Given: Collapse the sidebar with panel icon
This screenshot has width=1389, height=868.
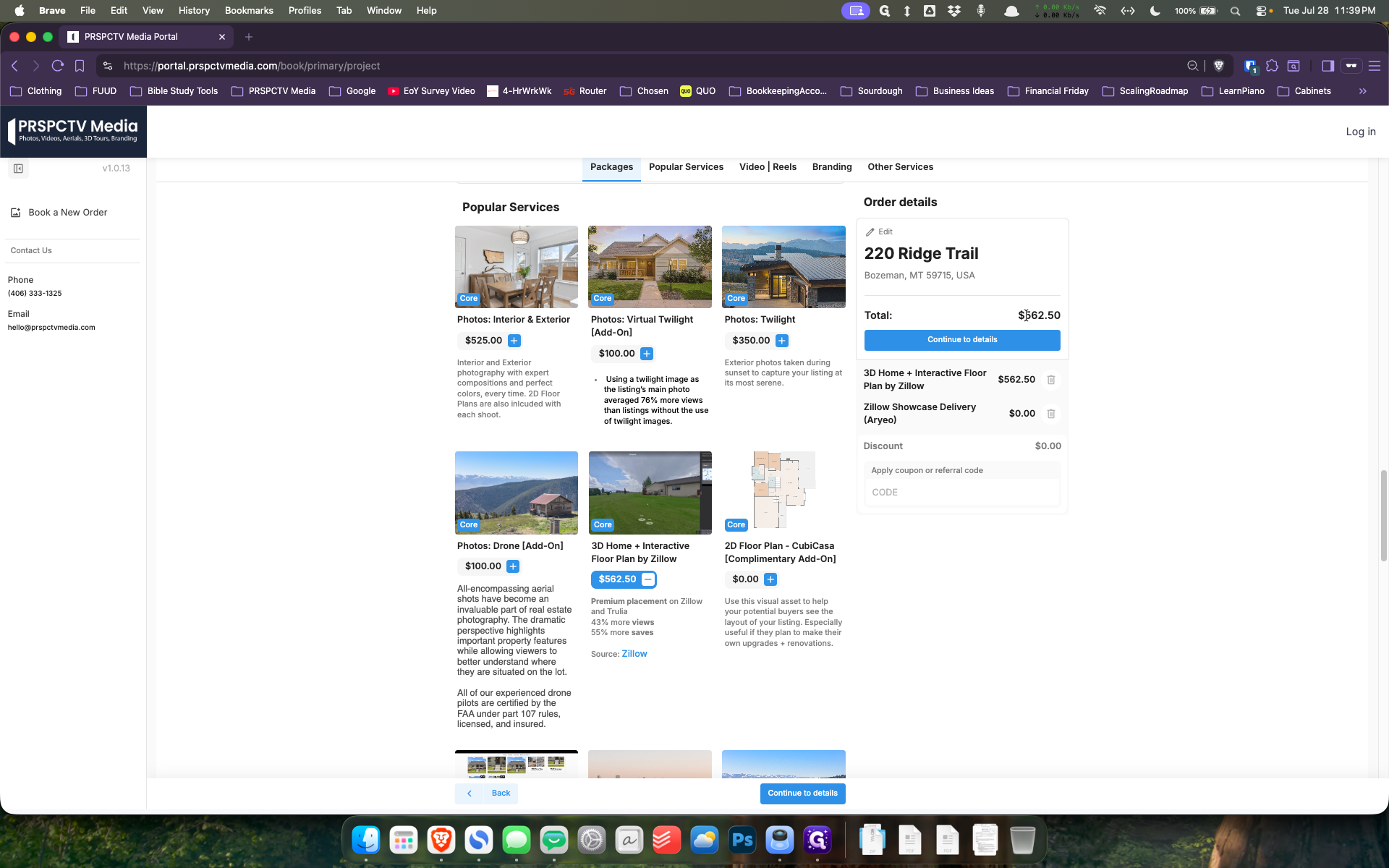Looking at the screenshot, I should pos(18,169).
